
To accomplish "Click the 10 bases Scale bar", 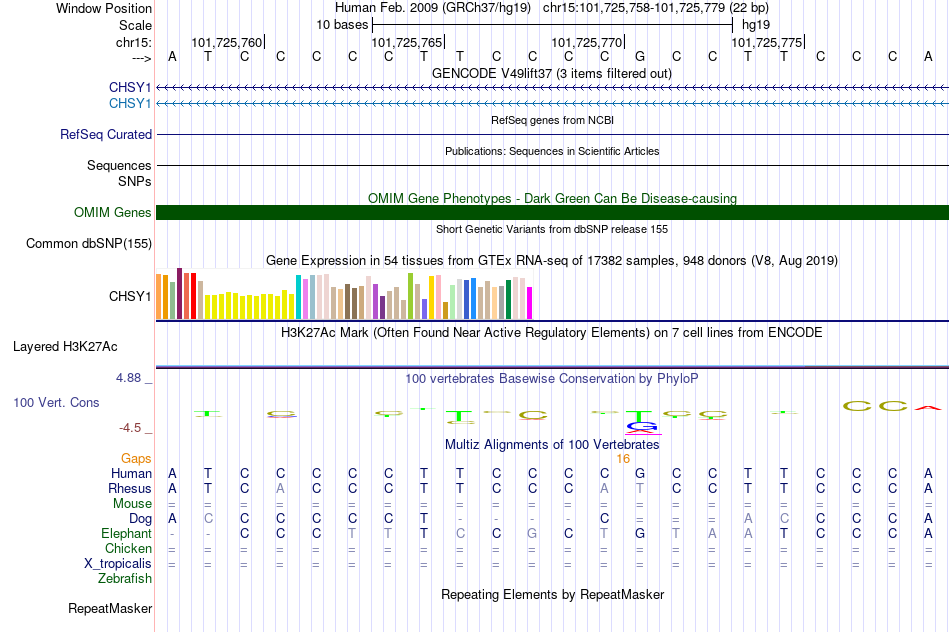I will (553, 25).
